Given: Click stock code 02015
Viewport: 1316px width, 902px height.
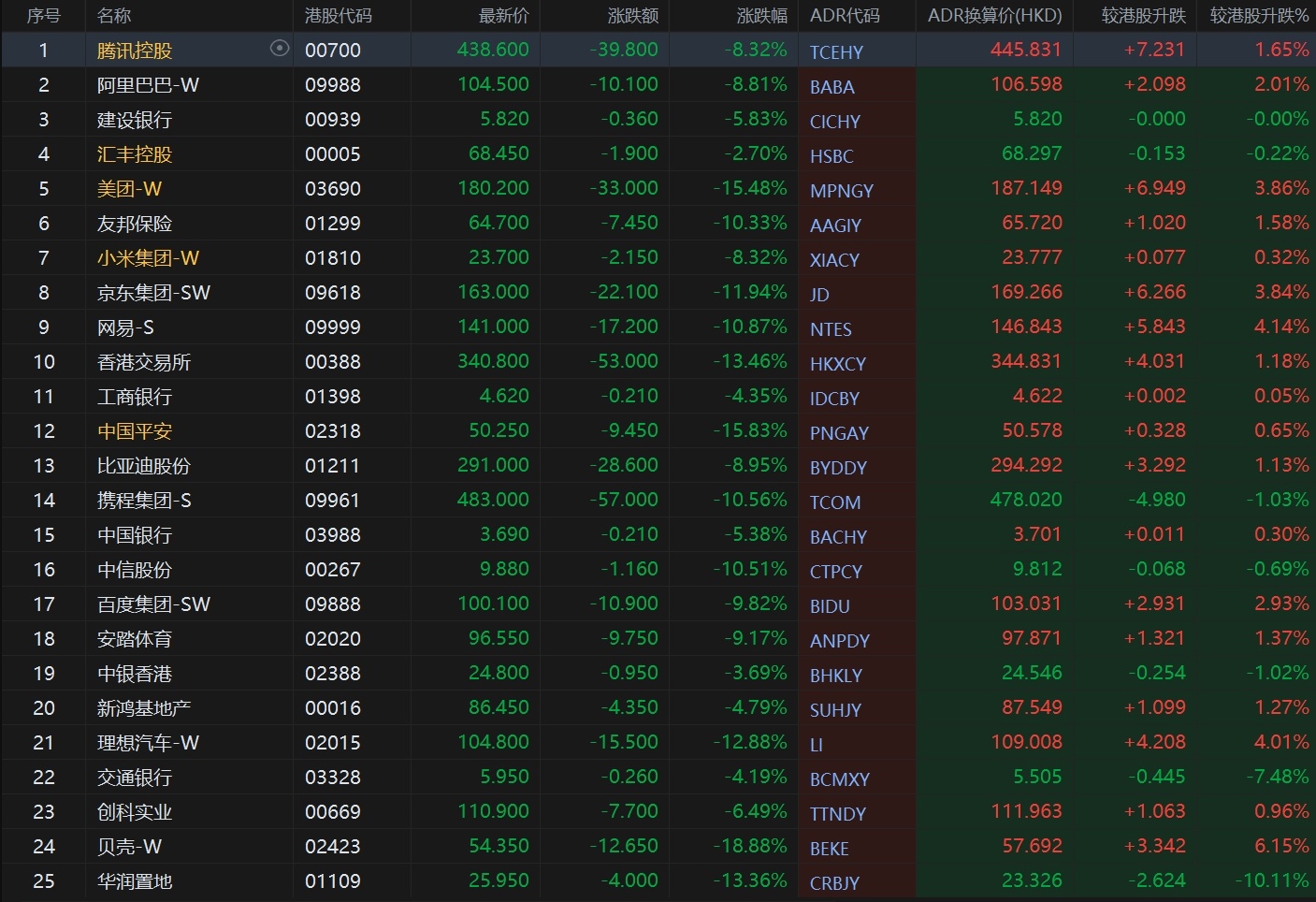Looking at the screenshot, I should (332, 743).
